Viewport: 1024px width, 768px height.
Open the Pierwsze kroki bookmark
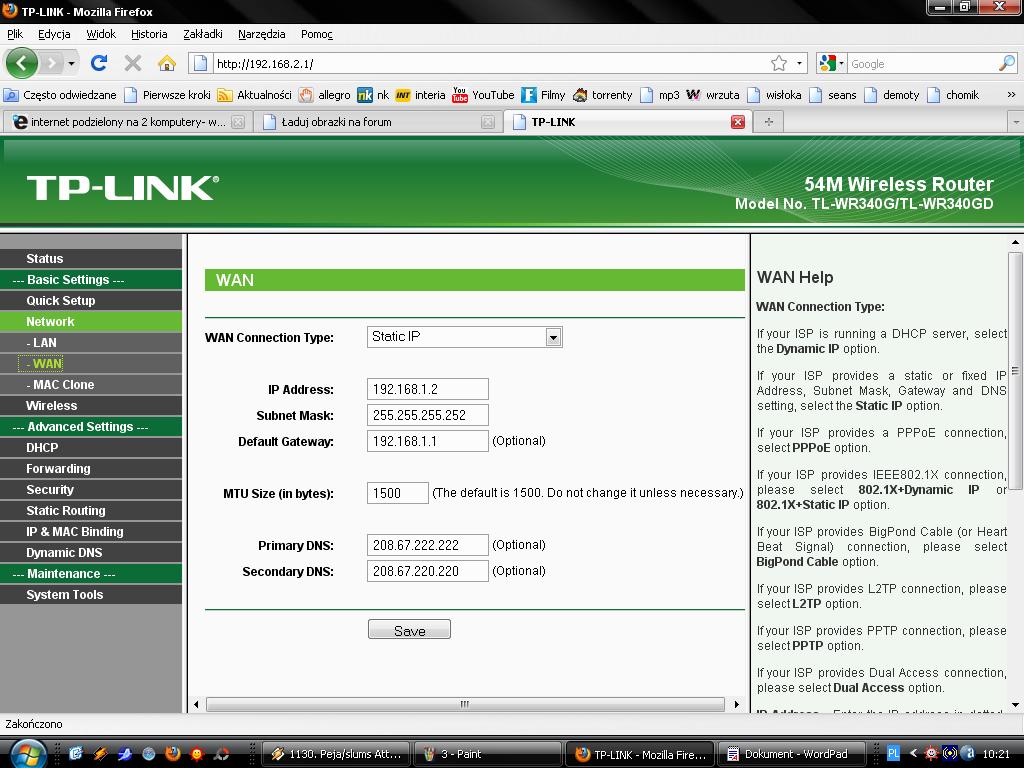[167, 95]
